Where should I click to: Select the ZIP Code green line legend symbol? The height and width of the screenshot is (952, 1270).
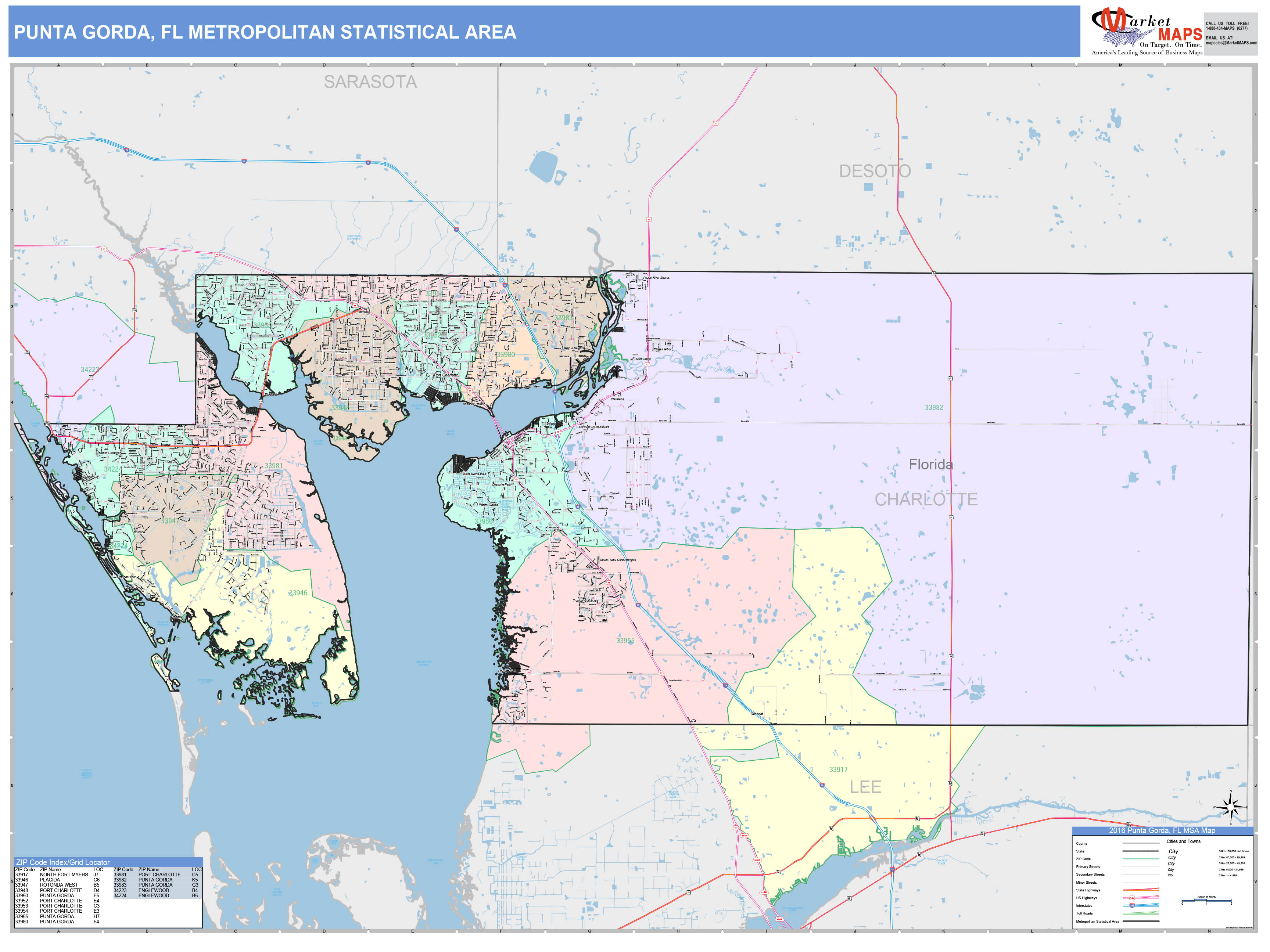(1141, 858)
